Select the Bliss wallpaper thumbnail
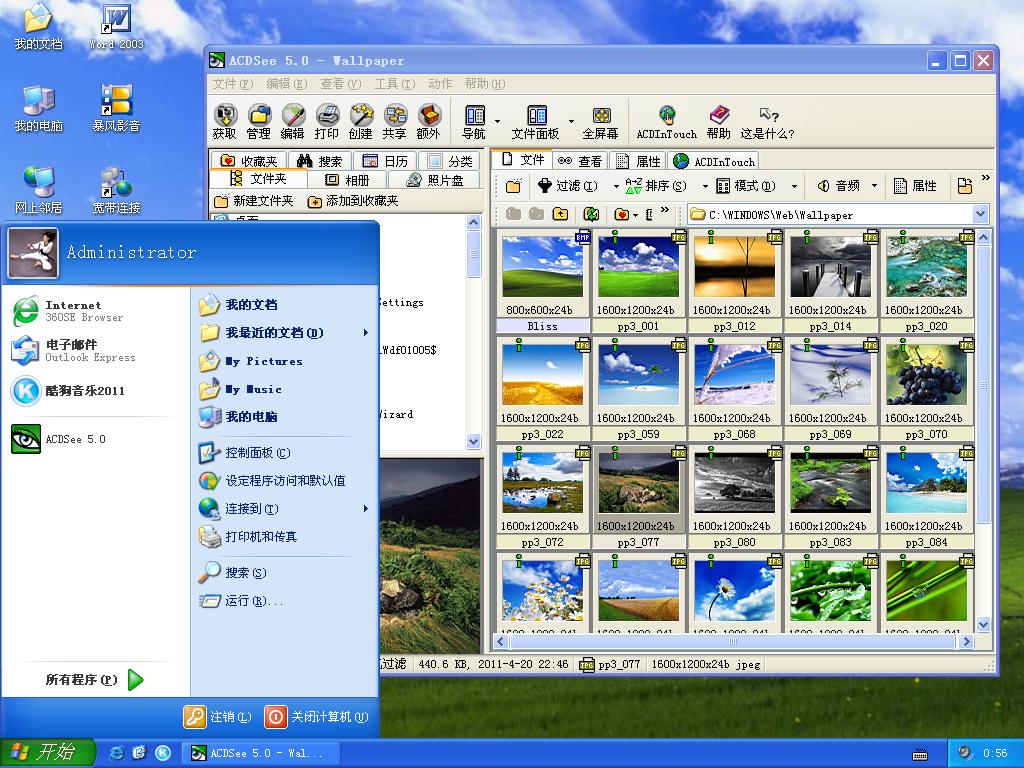Viewport: 1024px width, 768px height. [x=541, y=270]
